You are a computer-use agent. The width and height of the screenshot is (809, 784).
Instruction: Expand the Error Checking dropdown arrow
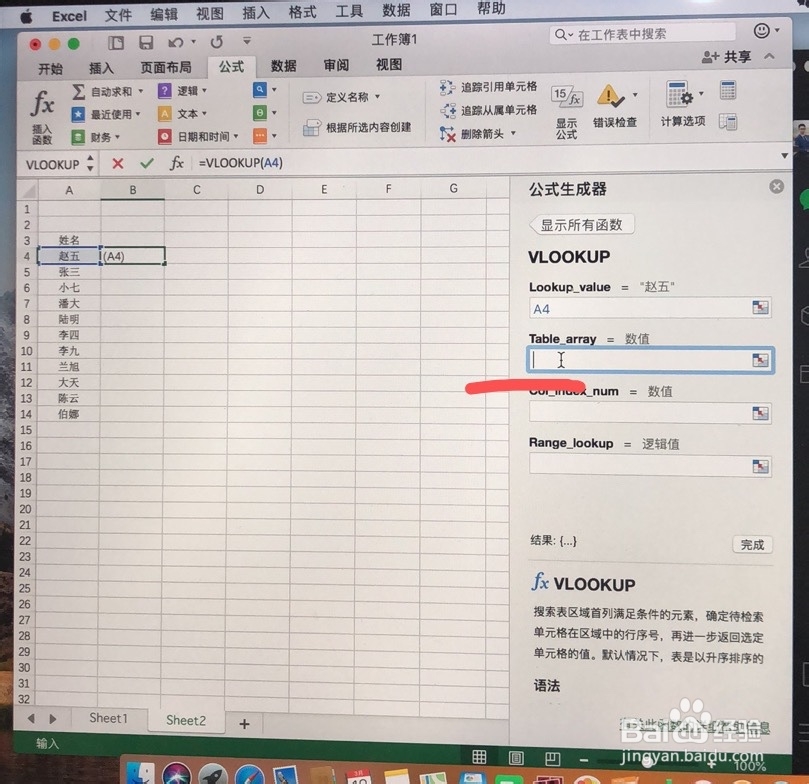(x=635, y=94)
